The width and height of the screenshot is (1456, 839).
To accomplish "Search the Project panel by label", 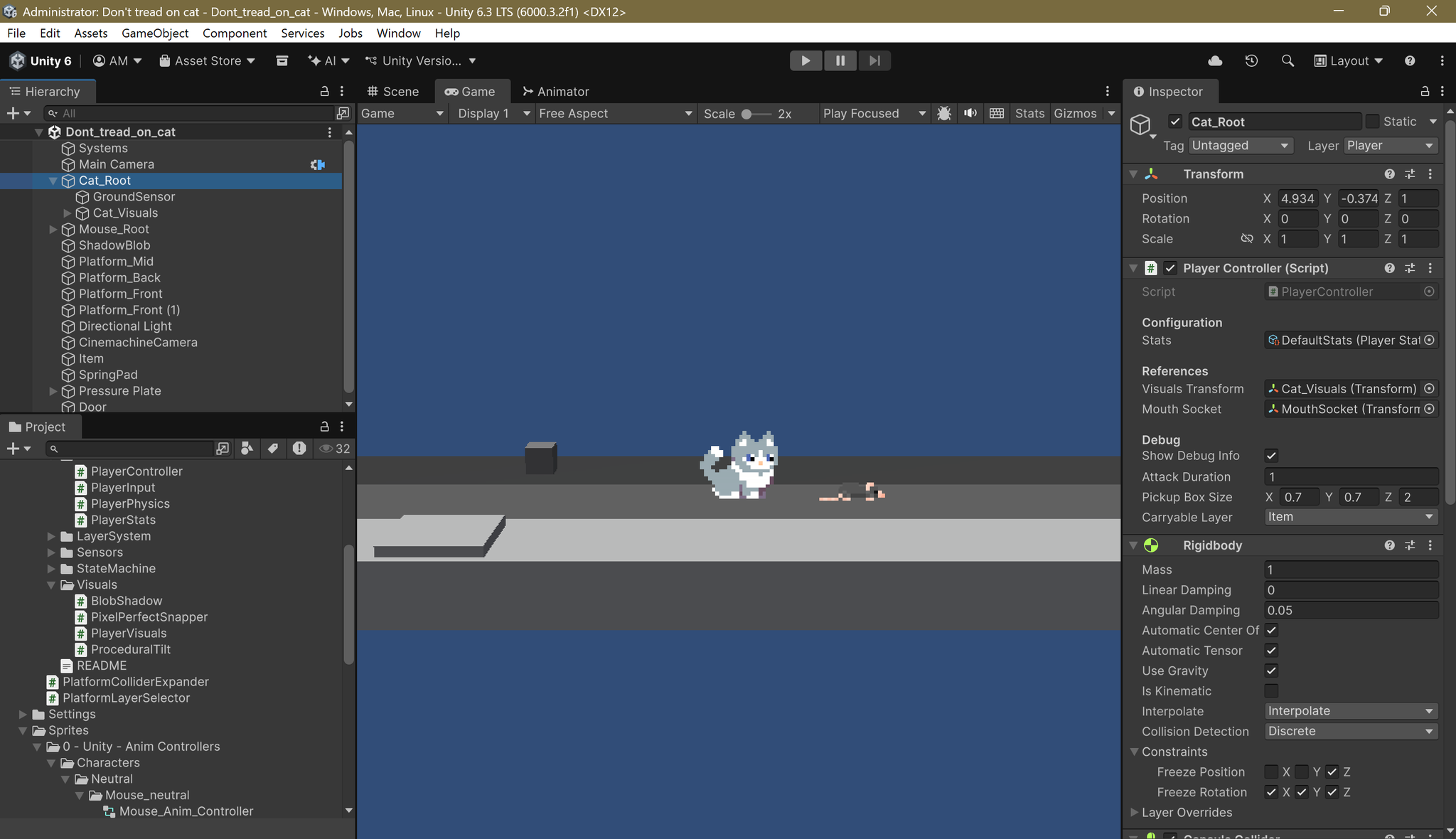I will [273, 449].
